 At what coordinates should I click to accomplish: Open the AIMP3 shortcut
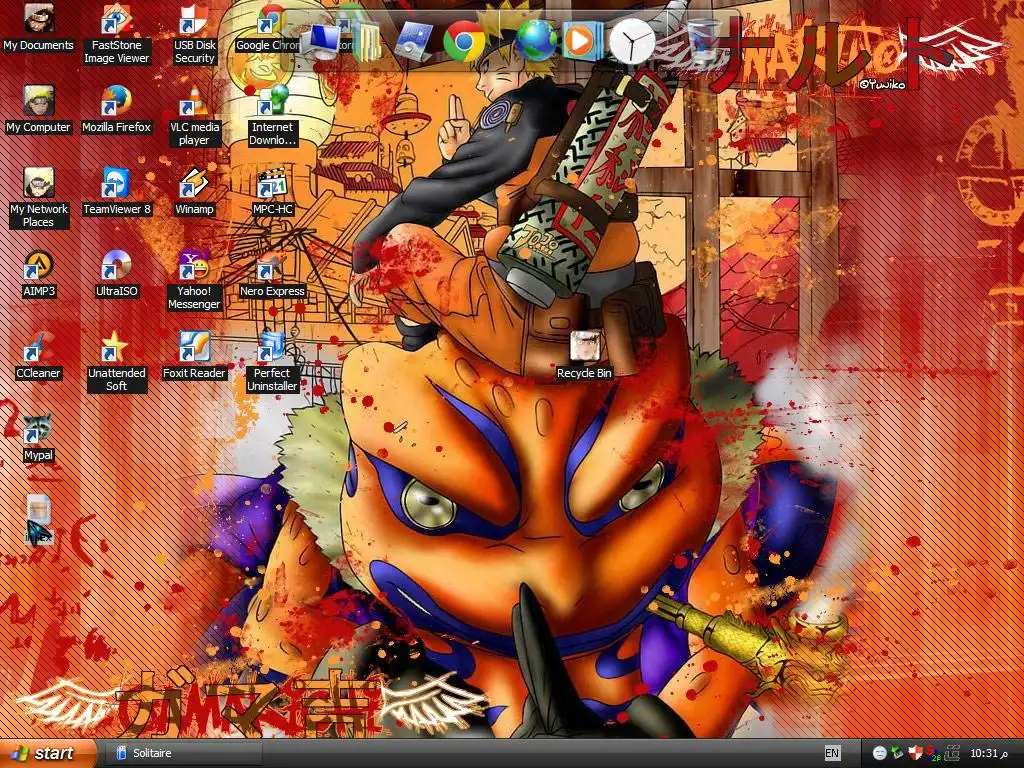click(39, 274)
